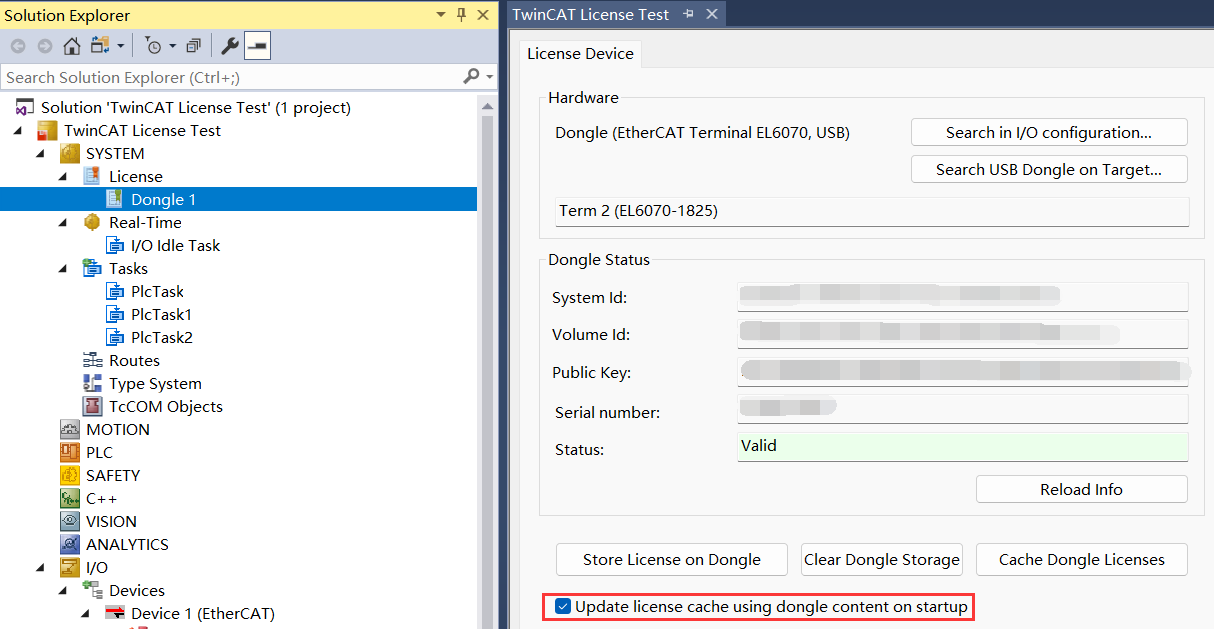Click the TcCOM Objects icon
Image resolution: width=1214 pixels, height=629 pixels.
pos(92,406)
